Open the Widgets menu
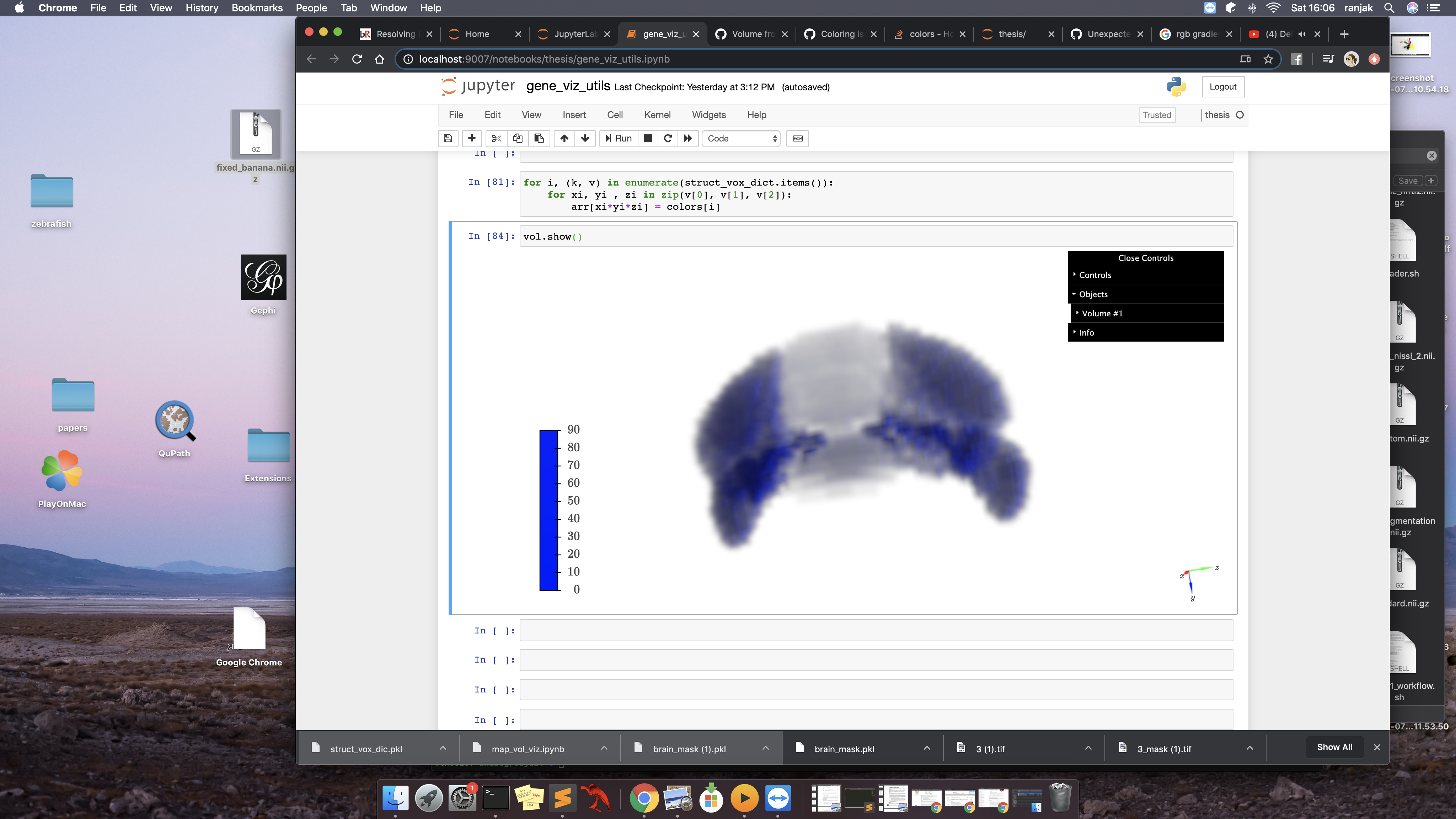The height and width of the screenshot is (819, 1456). point(709,115)
